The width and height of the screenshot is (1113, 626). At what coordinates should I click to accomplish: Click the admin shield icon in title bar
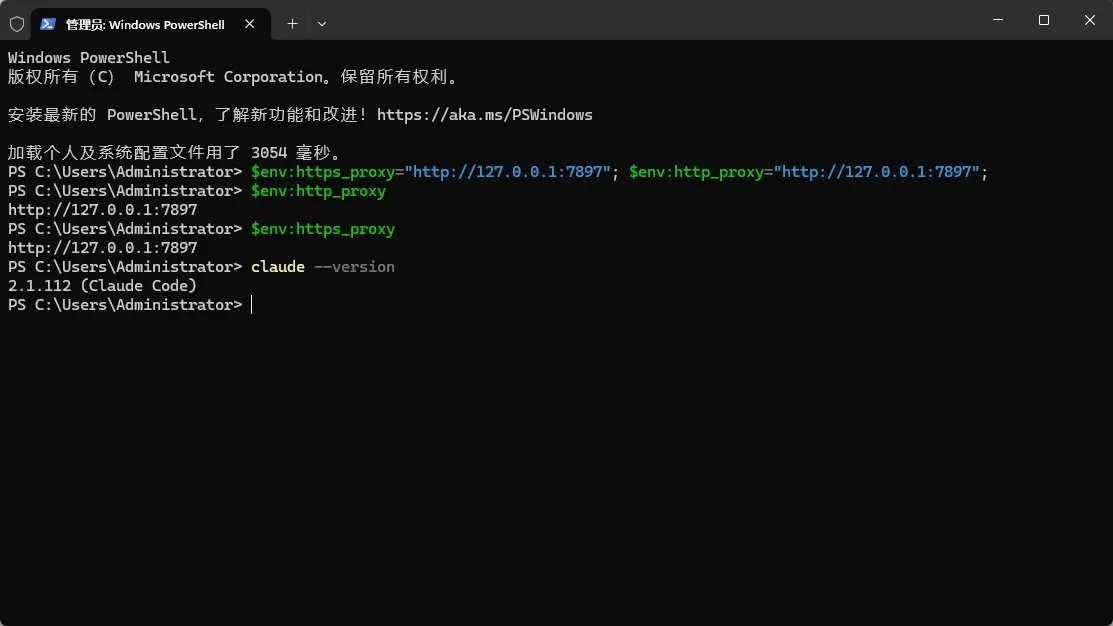(17, 24)
